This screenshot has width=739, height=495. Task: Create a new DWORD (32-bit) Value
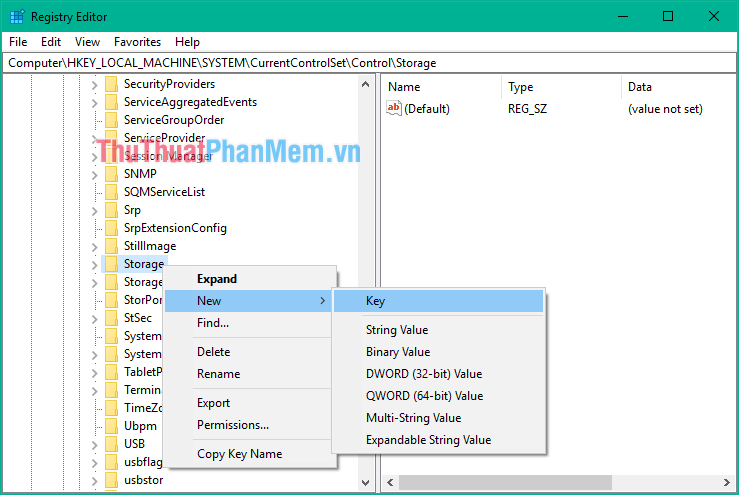pos(438,374)
